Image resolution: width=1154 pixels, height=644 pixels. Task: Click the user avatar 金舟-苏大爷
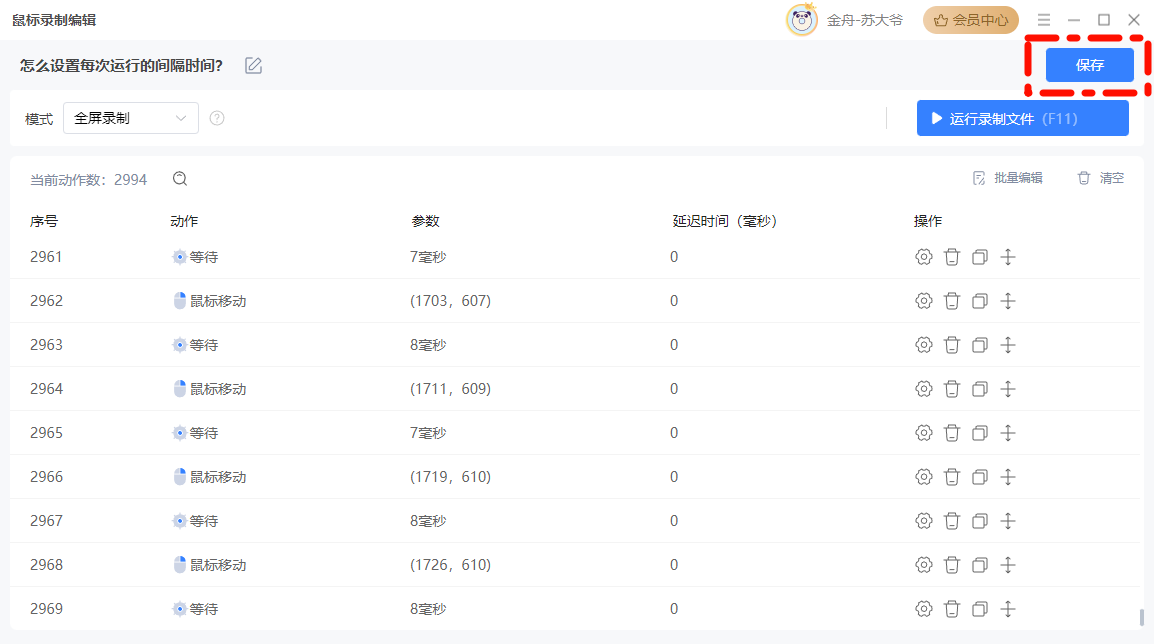[x=802, y=20]
